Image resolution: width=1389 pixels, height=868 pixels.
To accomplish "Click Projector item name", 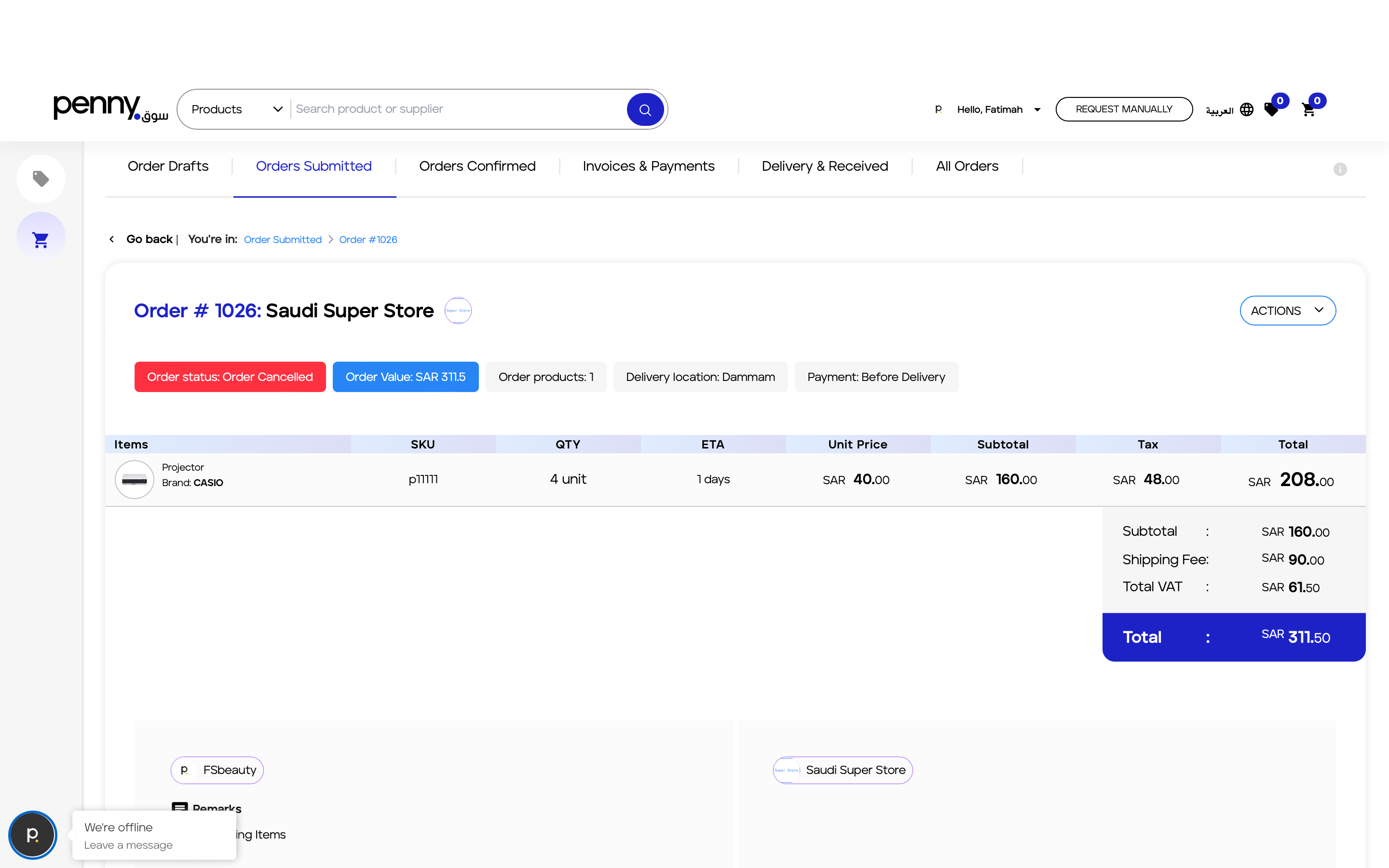I will point(182,467).
